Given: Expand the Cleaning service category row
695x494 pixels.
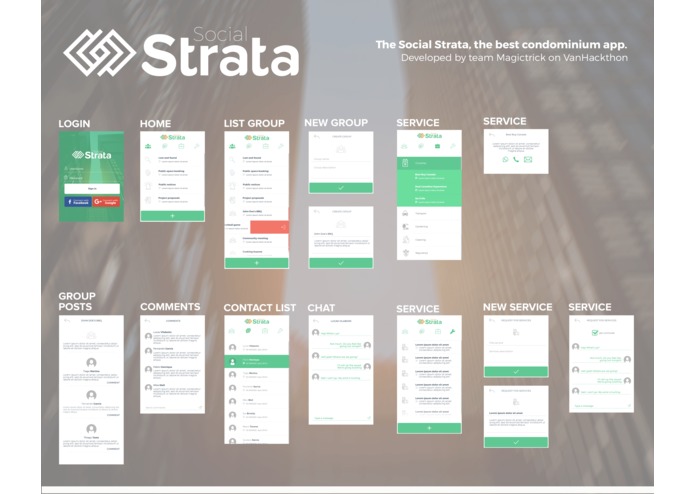Looking at the screenshot, I should 429,240.
